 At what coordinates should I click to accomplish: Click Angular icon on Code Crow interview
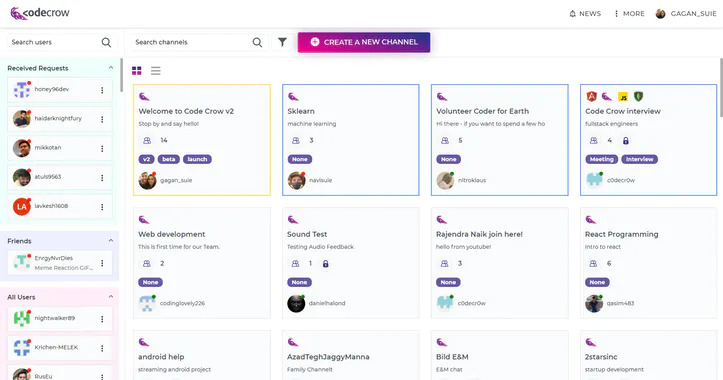(x=592, y=96)
